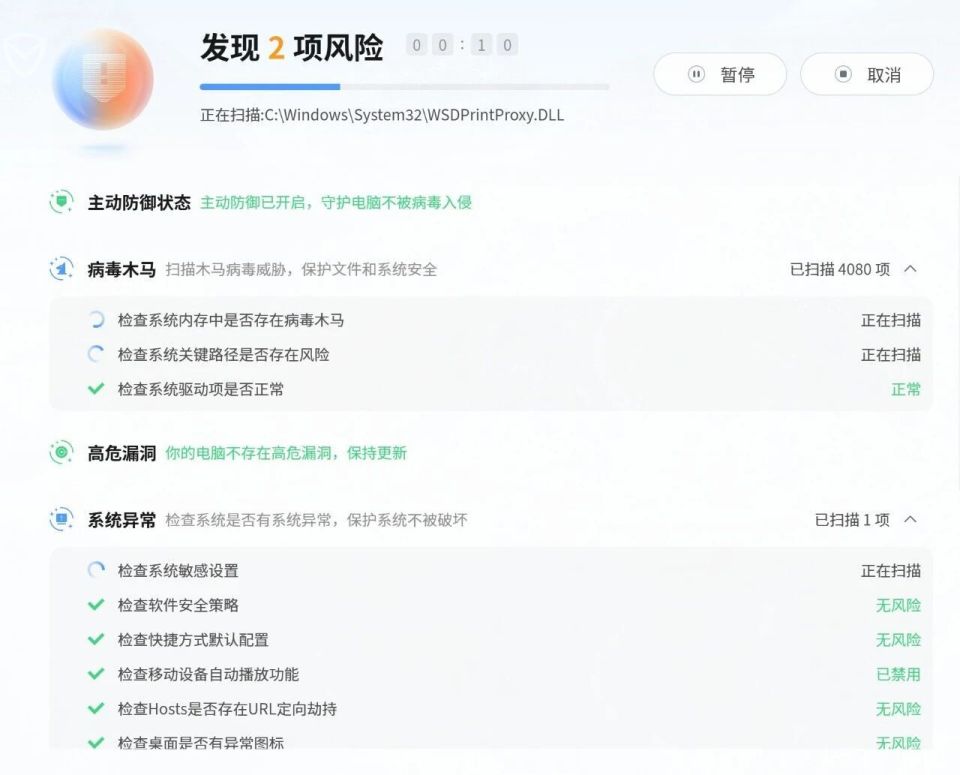The image size is (960, 775).
Task: Click the spinning loader beside 检查系统内存中是否存在病毒木马
Action: (x=97, y=319)
